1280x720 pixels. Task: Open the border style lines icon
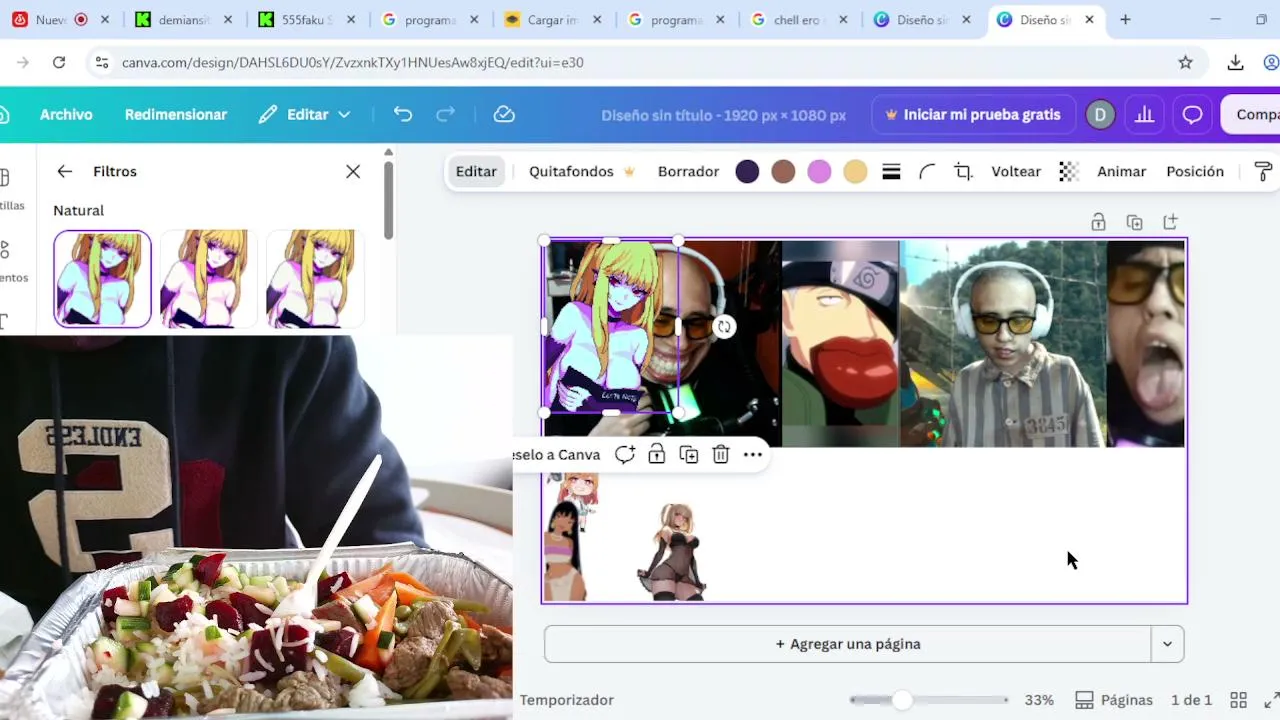point(891,172)
